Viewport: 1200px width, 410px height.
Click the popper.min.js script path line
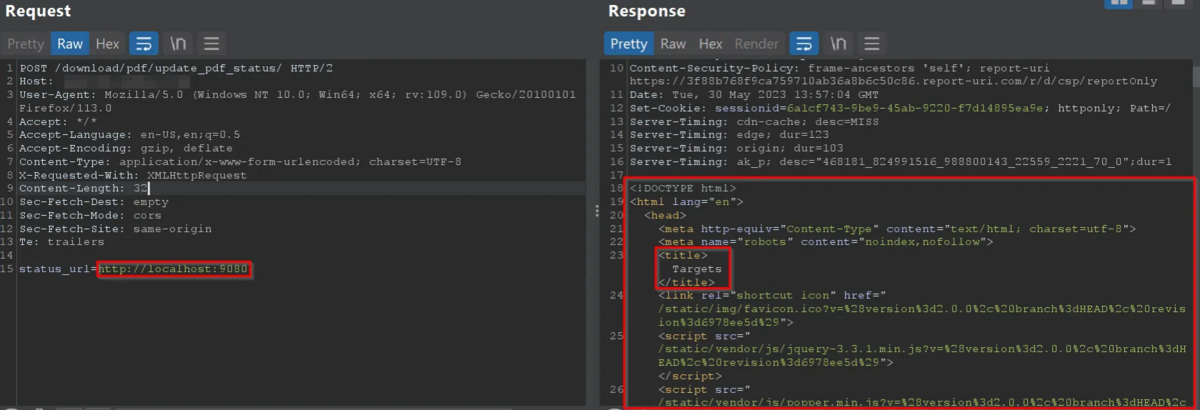point(921,403)
